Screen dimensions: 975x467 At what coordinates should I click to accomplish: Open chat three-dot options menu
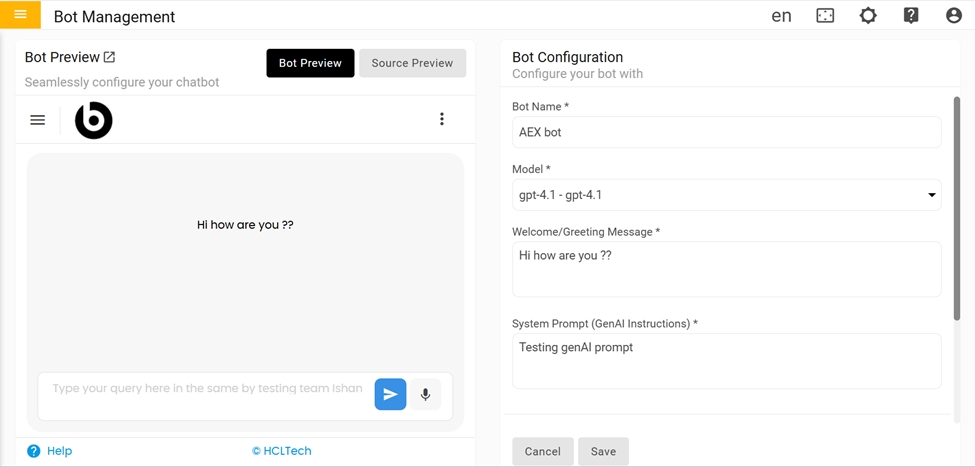442,119
